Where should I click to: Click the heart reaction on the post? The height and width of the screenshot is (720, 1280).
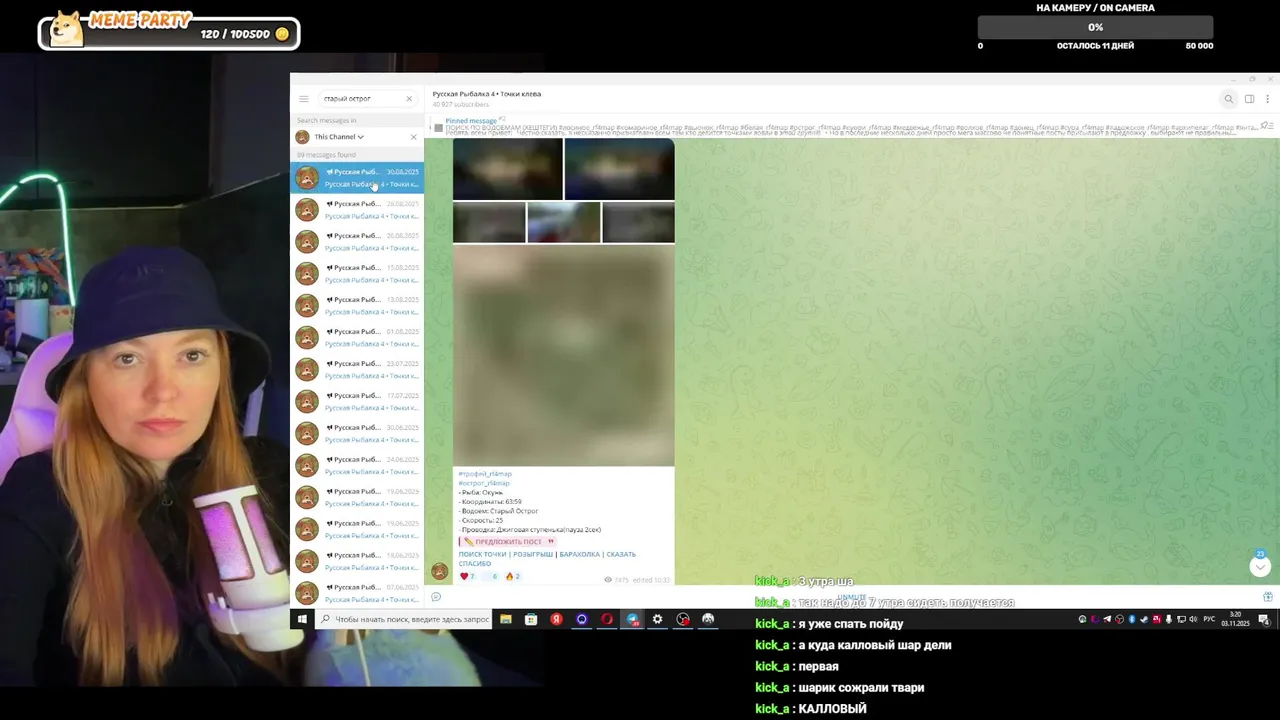(x=468, y=577)
